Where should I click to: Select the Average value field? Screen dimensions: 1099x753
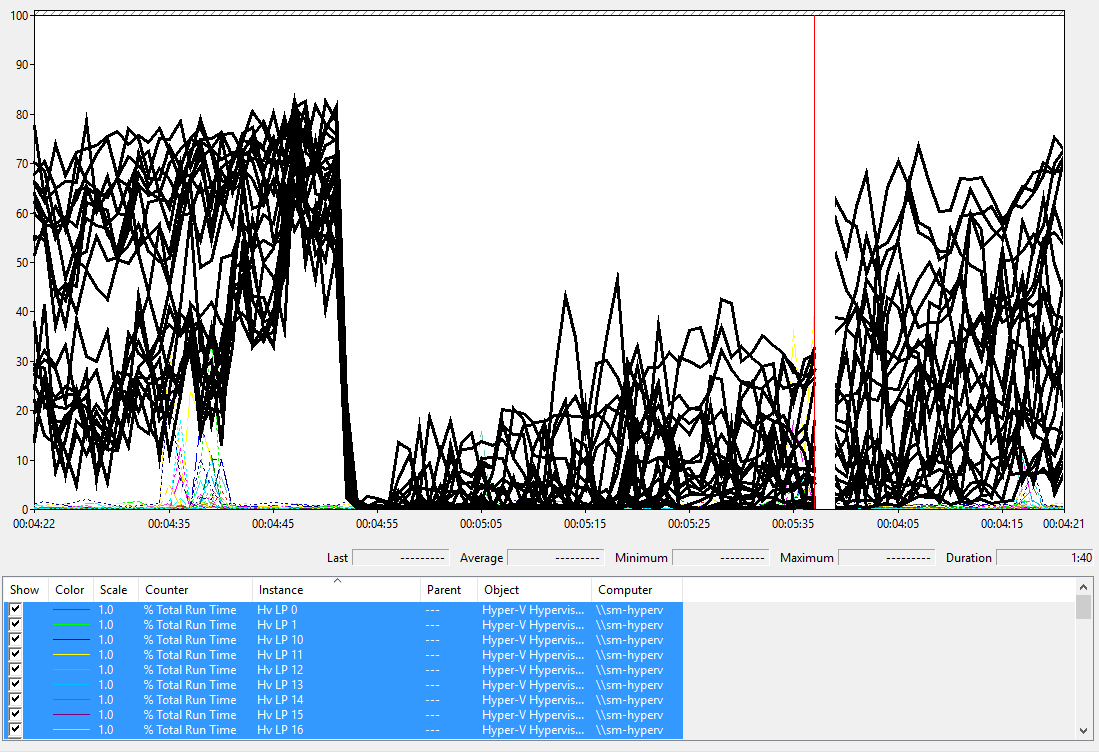[555, 558]
